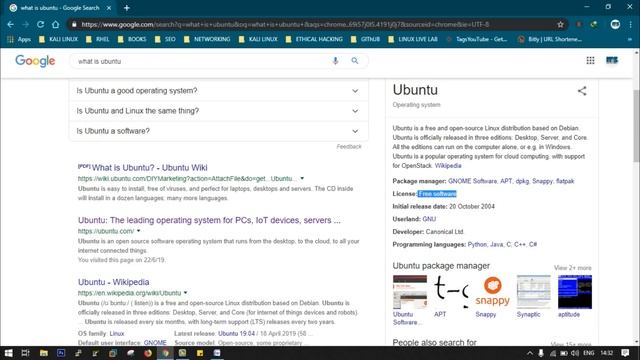
Task: Open File Explorer from the taskbar
Action: (43, 353)
